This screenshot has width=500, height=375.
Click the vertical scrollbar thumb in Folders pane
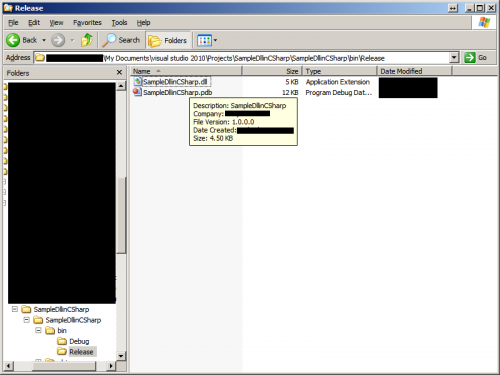click(121, 215)
